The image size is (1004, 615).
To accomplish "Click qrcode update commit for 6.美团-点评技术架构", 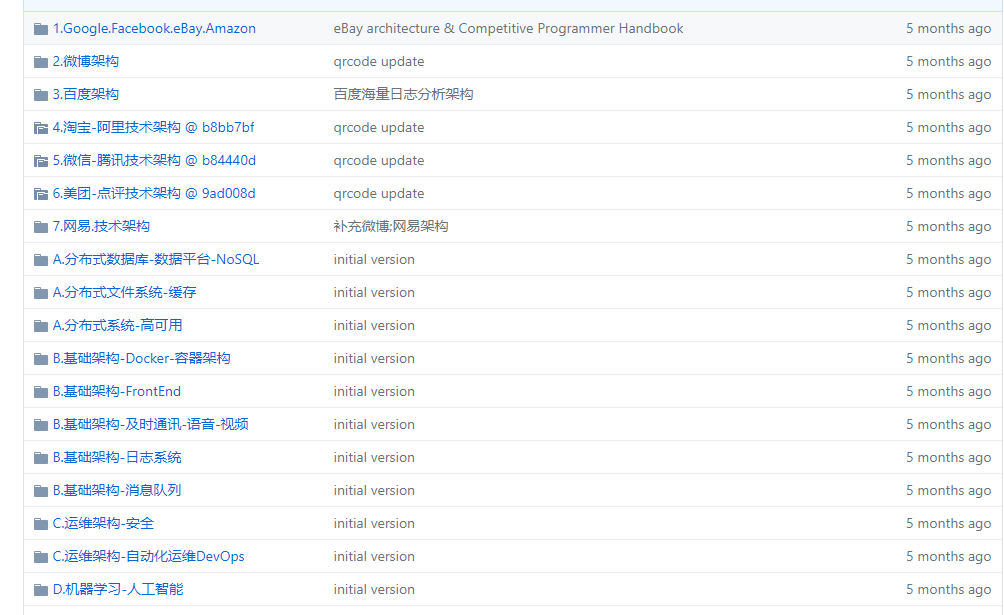I will click(379, 193).
